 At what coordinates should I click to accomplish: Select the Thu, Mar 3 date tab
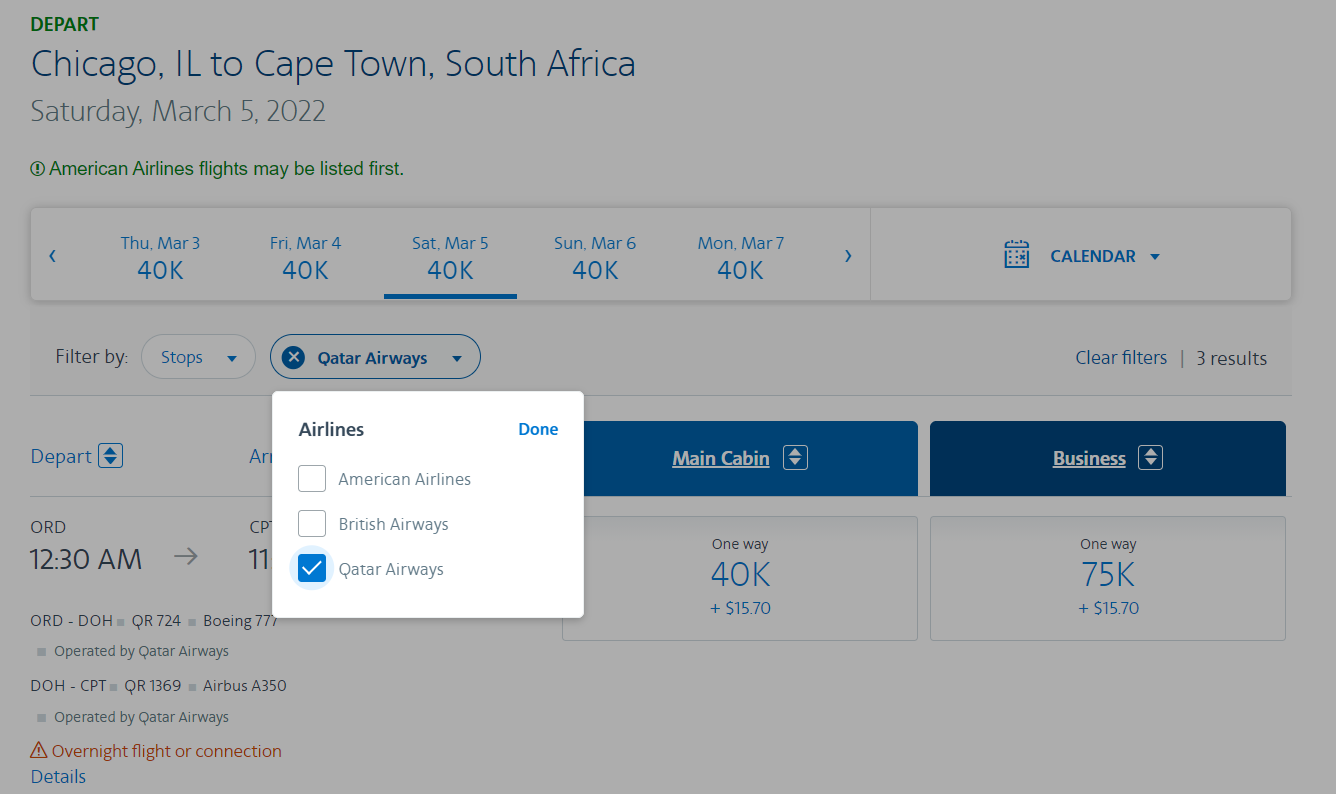tap(160, 256)
